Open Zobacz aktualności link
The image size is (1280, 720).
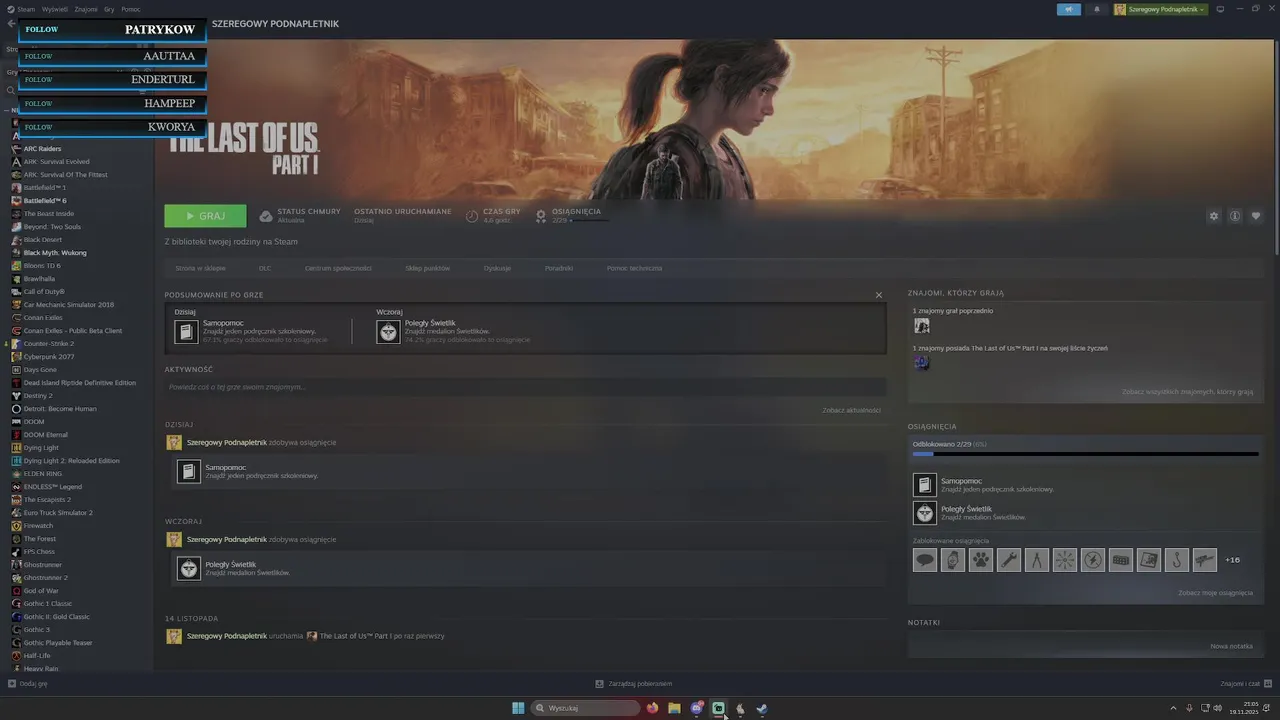(851, 410)
